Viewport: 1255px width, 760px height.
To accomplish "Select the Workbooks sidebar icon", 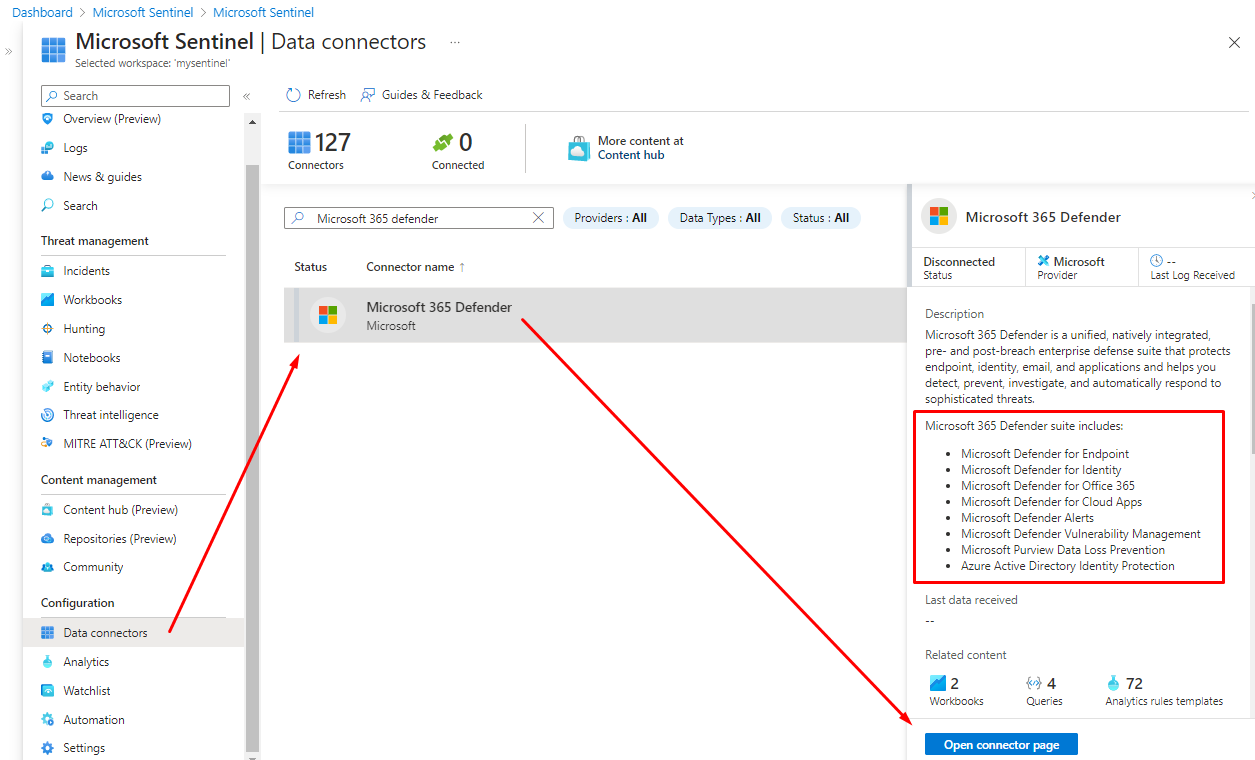I will pos(47,300).
